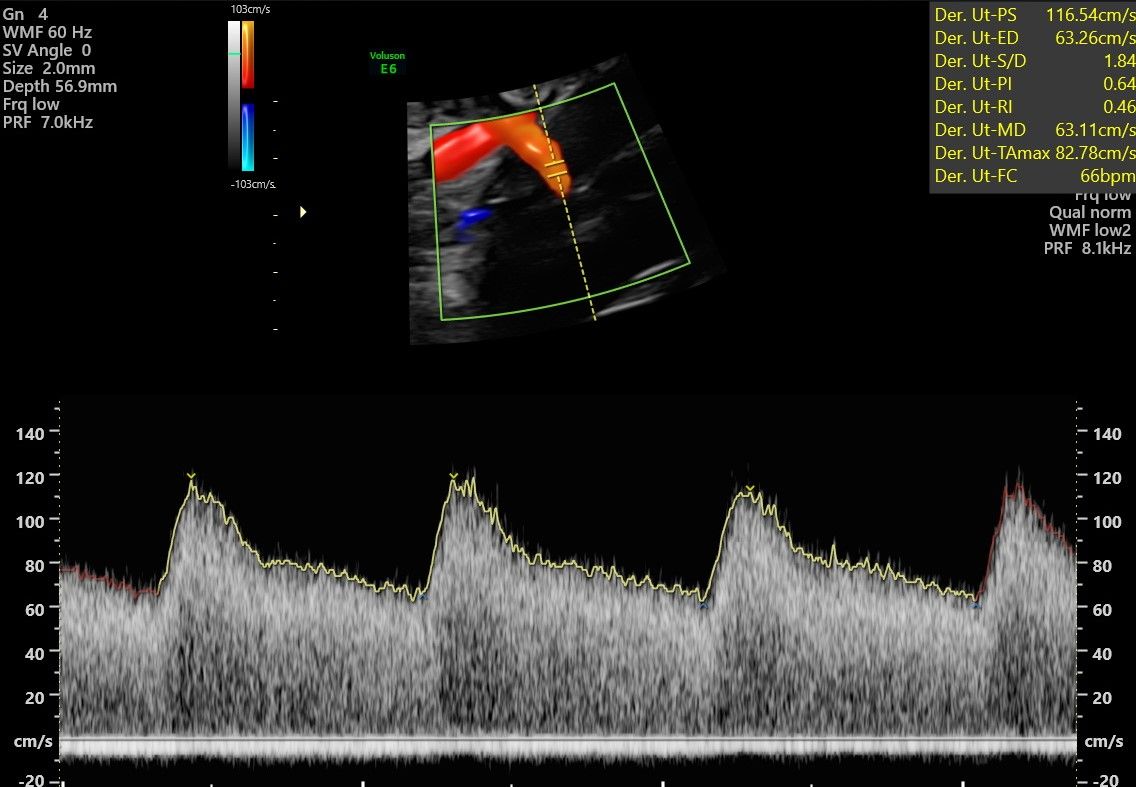Click the SV Angle 0 parameter

click(47, 51)
